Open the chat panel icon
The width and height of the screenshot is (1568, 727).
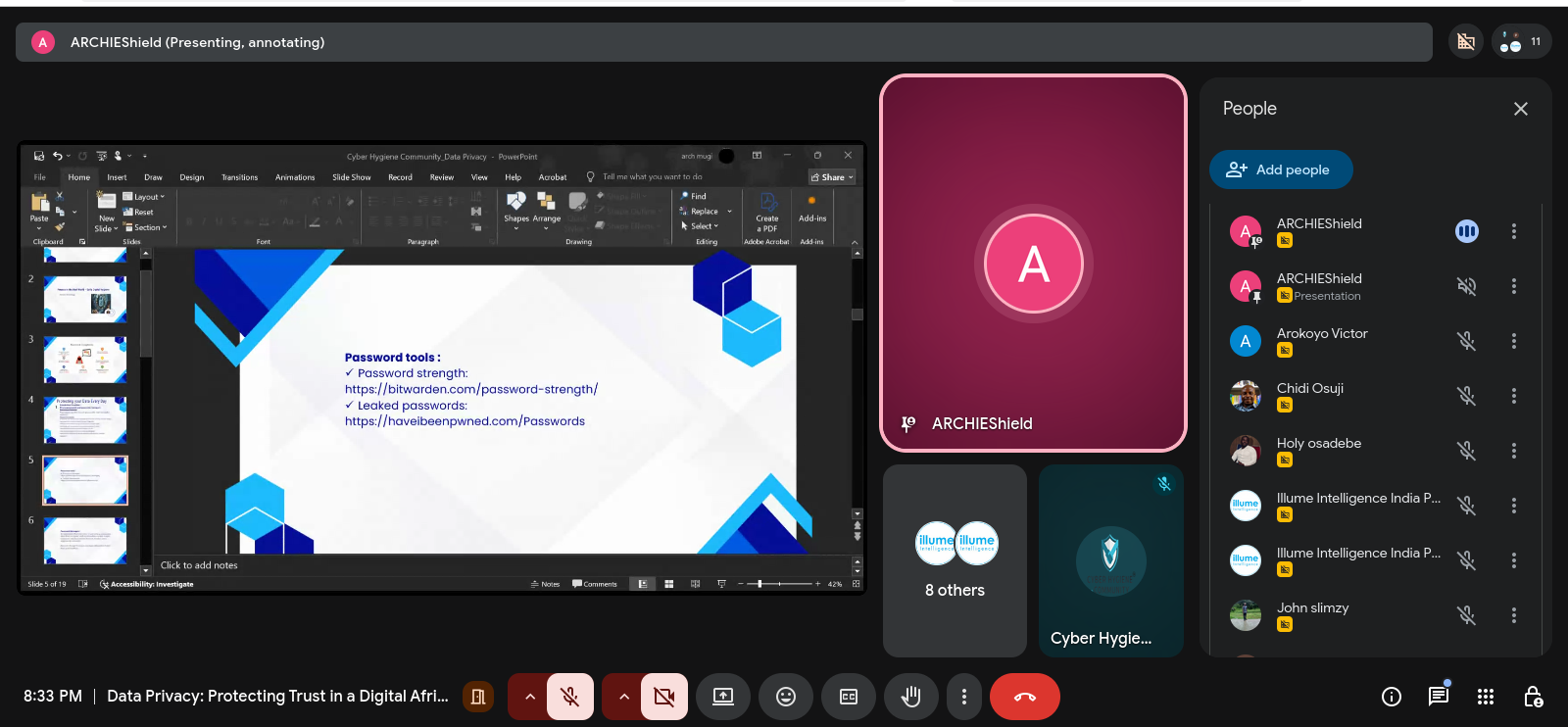(1438, 697)
